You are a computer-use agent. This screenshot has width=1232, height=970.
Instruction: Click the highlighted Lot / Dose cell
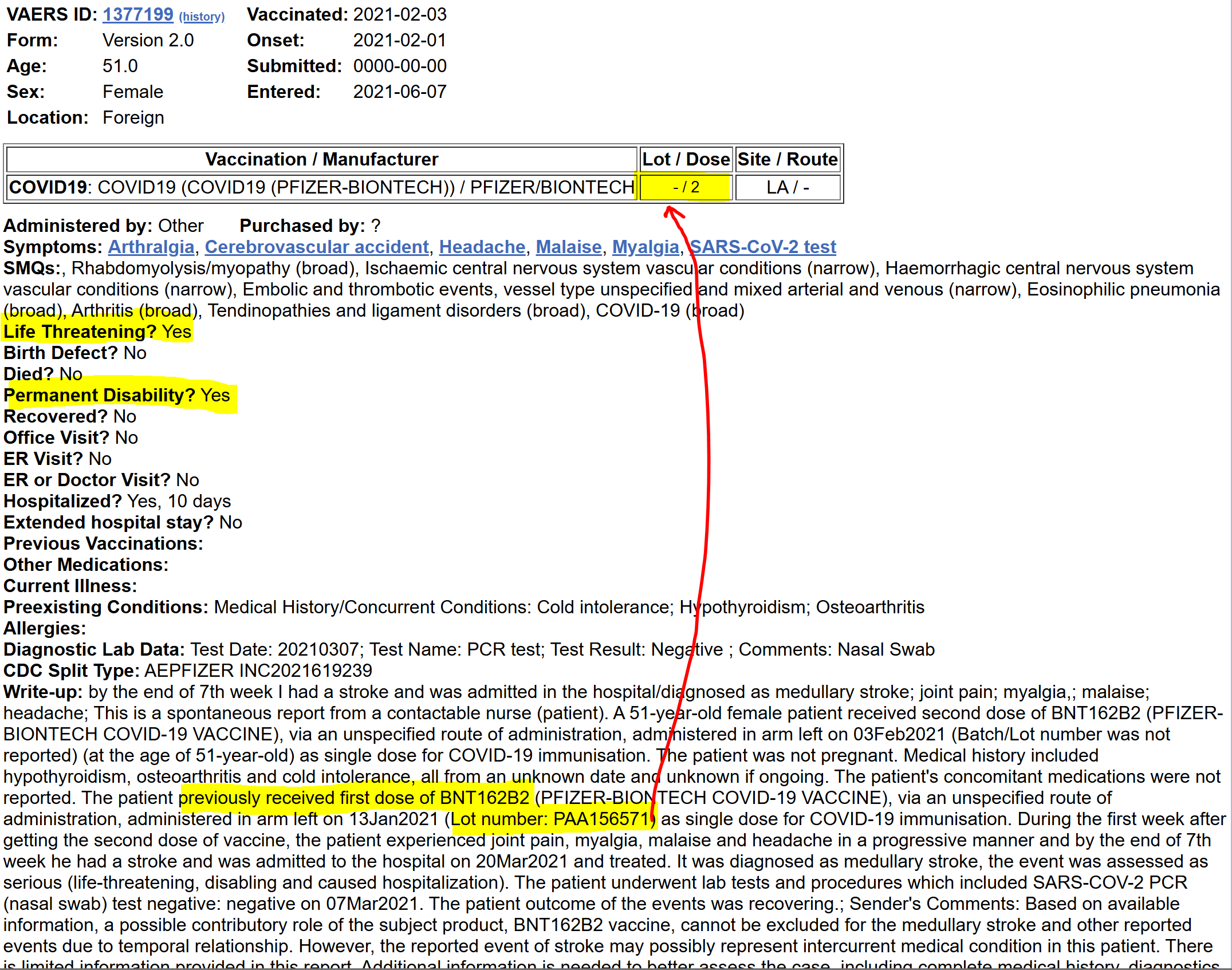686,187
